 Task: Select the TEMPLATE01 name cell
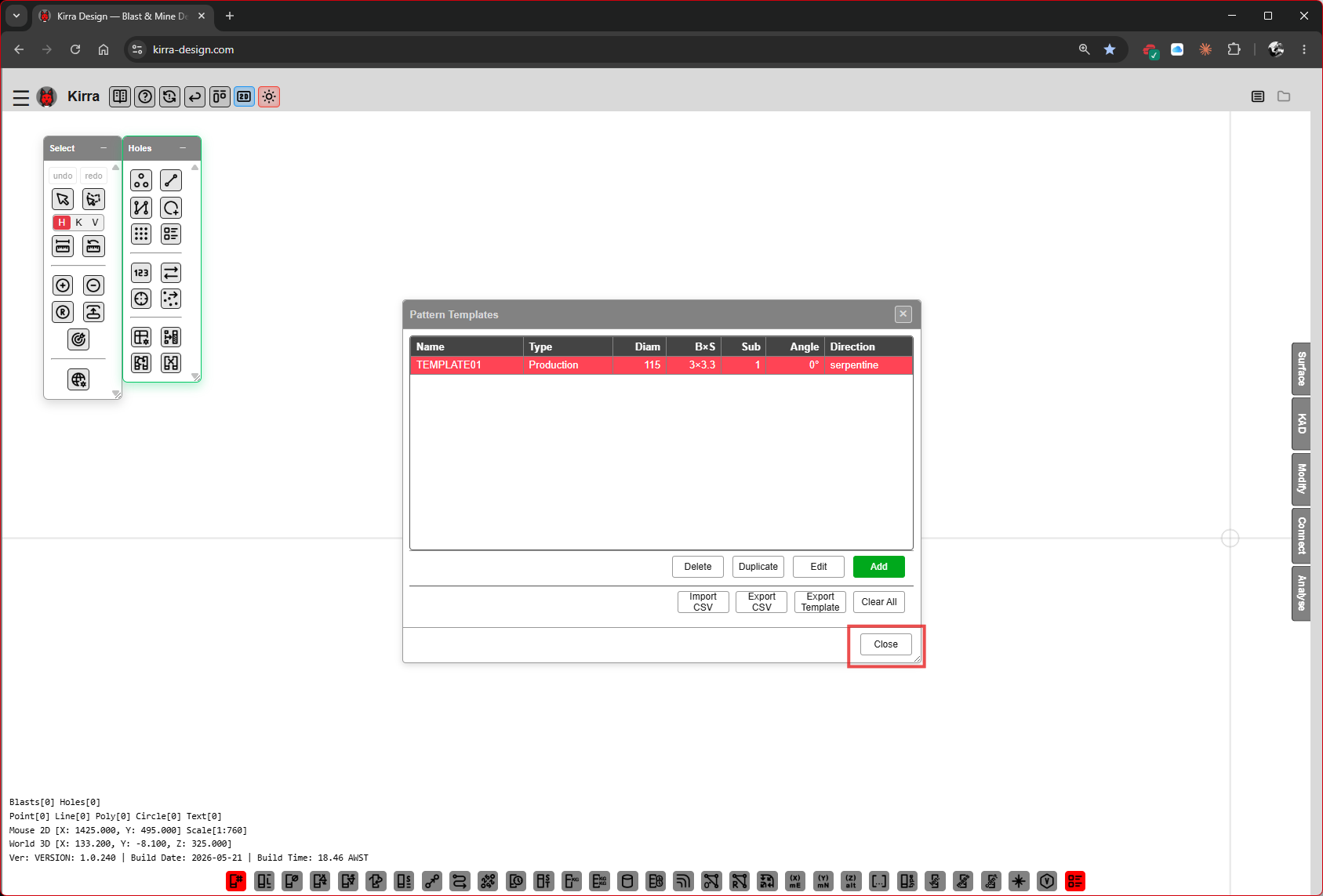(x=467, y=365)
